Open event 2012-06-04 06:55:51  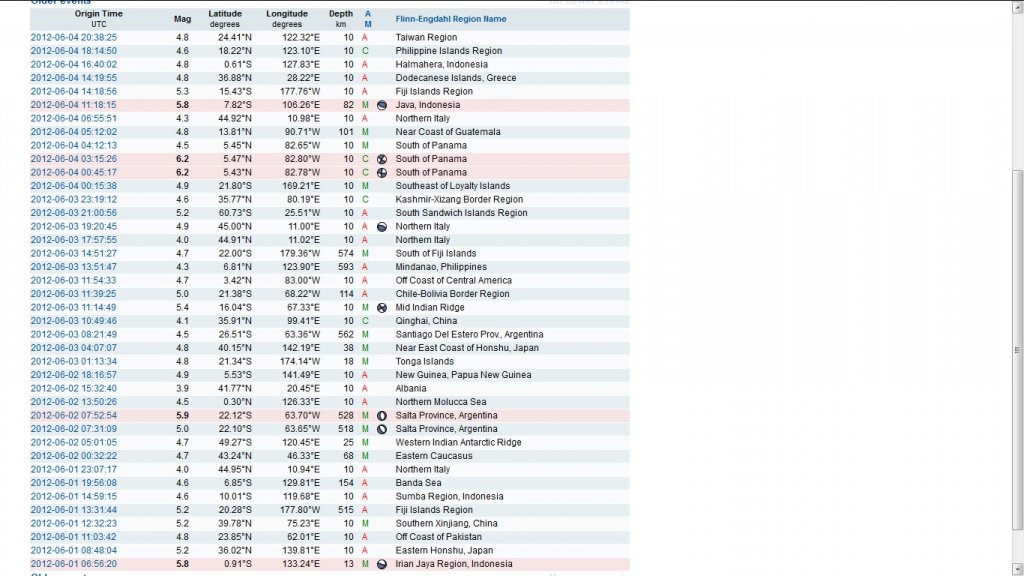[x=74, y=118]
